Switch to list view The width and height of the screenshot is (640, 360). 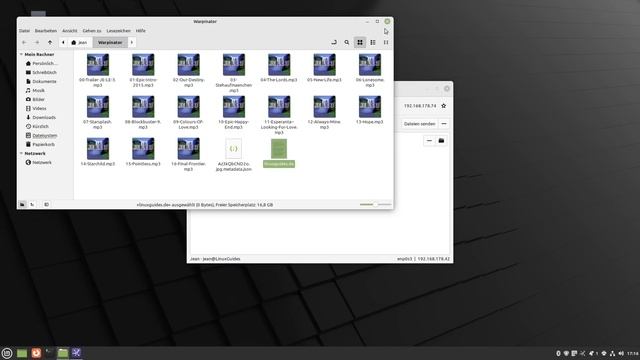point(373,42)
